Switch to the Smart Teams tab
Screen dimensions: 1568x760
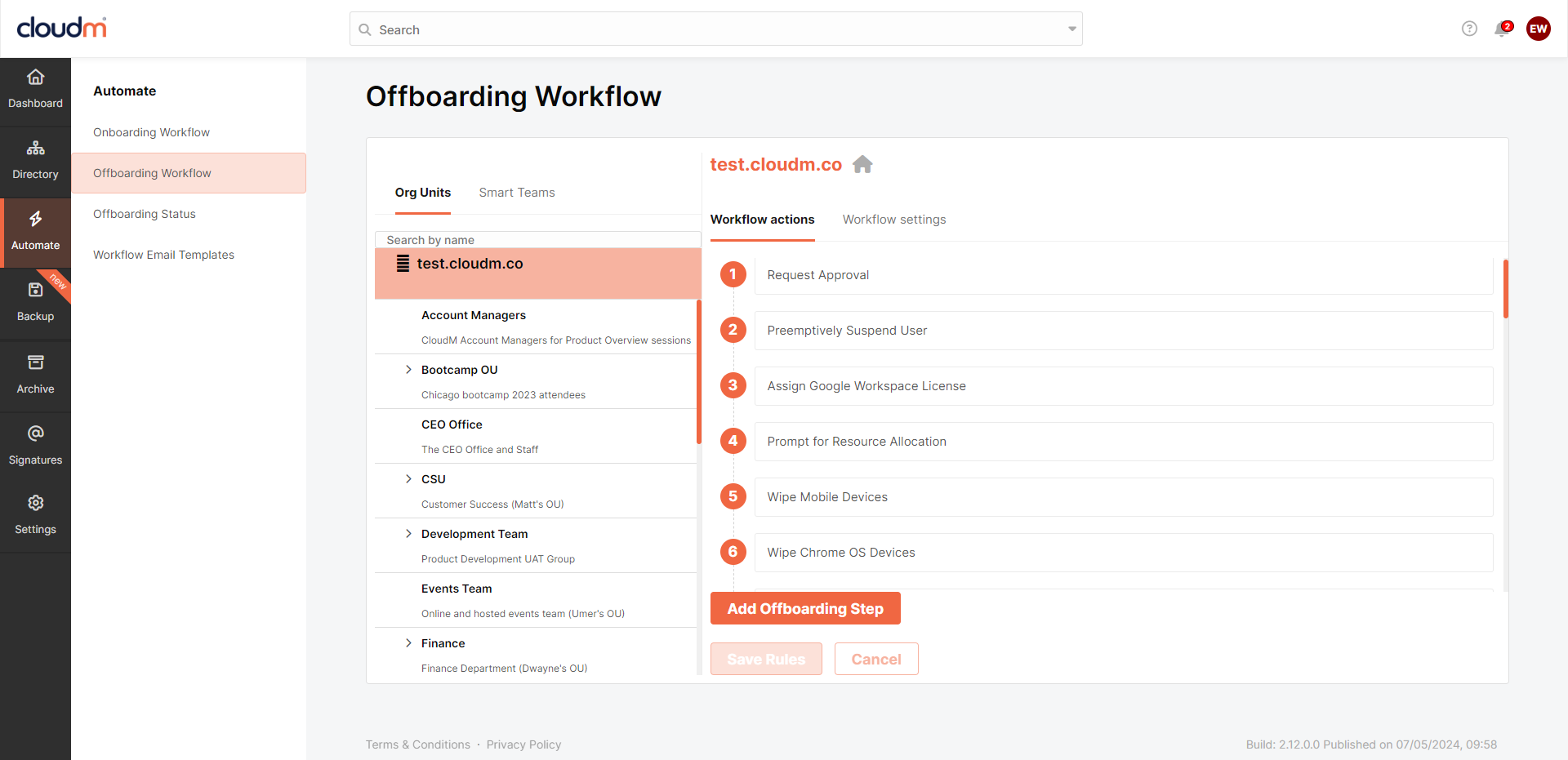pos(516,193)
